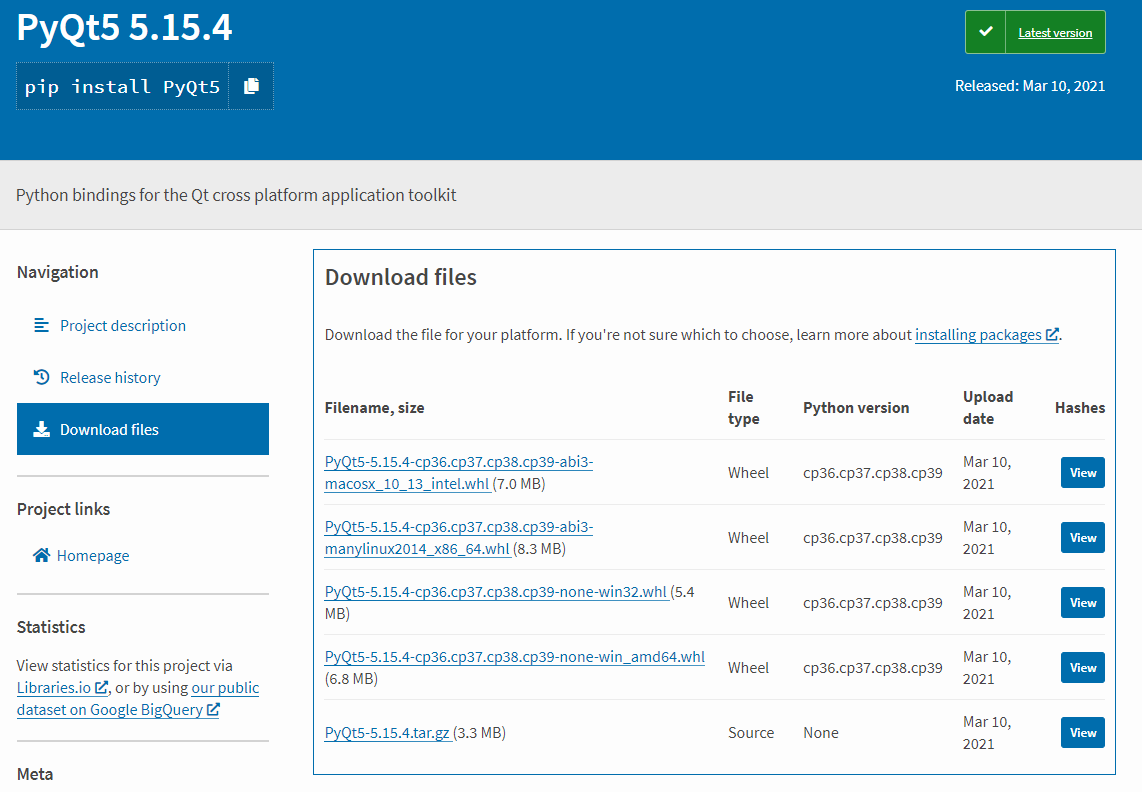
Task: Click the (3.3 MB) size text
Action: click(x=479, y=732)
